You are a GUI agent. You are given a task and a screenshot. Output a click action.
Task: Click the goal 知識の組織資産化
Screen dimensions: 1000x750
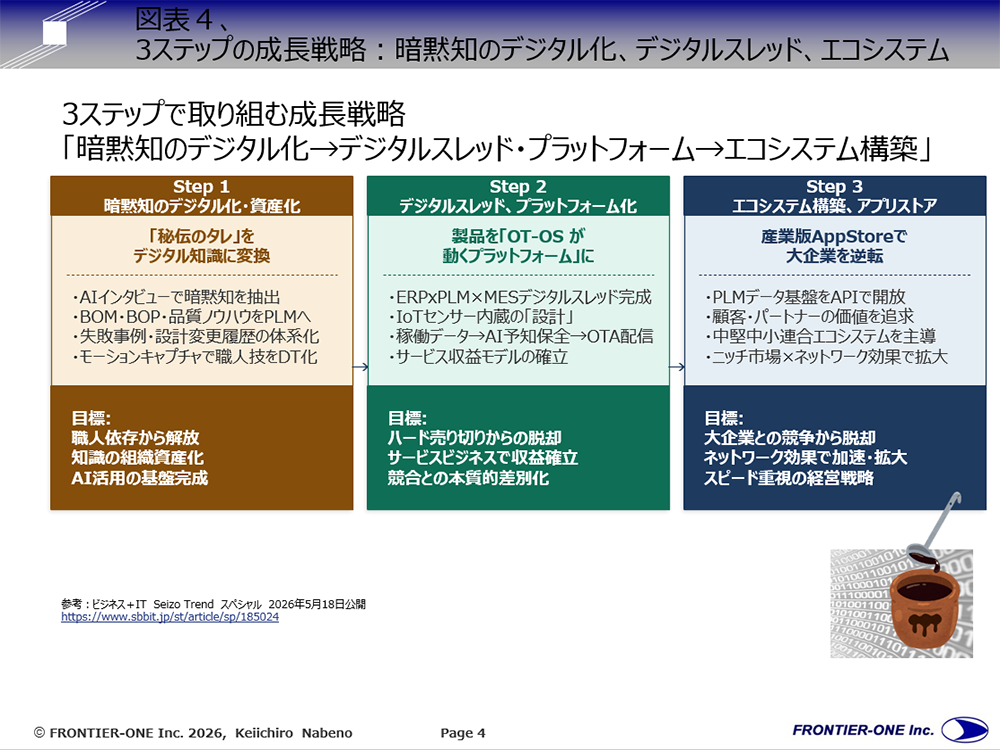tap(137, 457)
